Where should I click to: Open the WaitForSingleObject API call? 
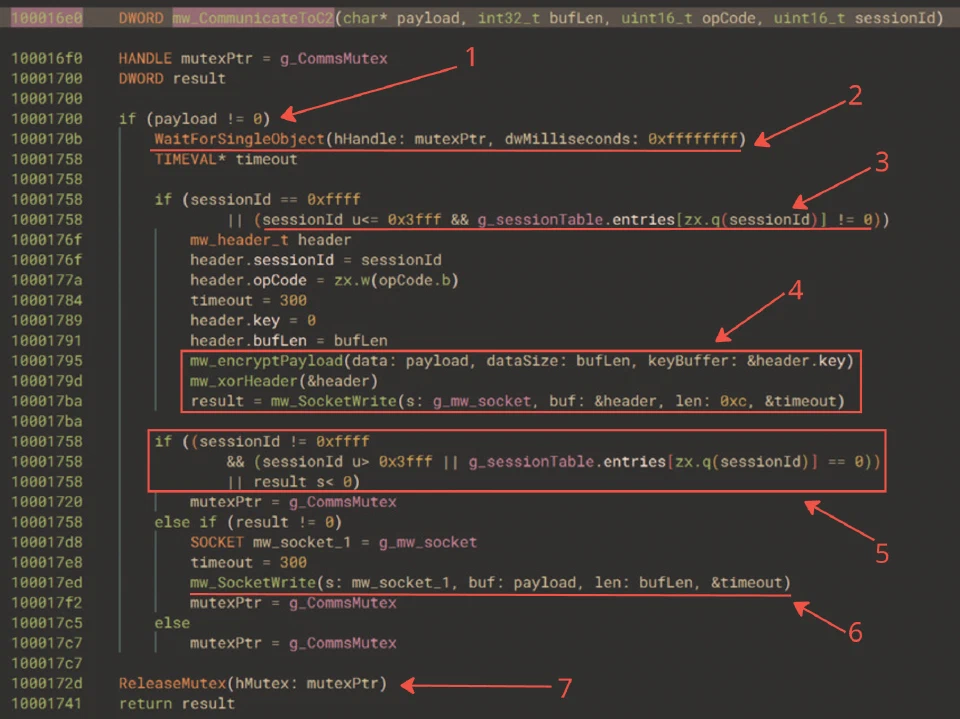pos(239,139)
